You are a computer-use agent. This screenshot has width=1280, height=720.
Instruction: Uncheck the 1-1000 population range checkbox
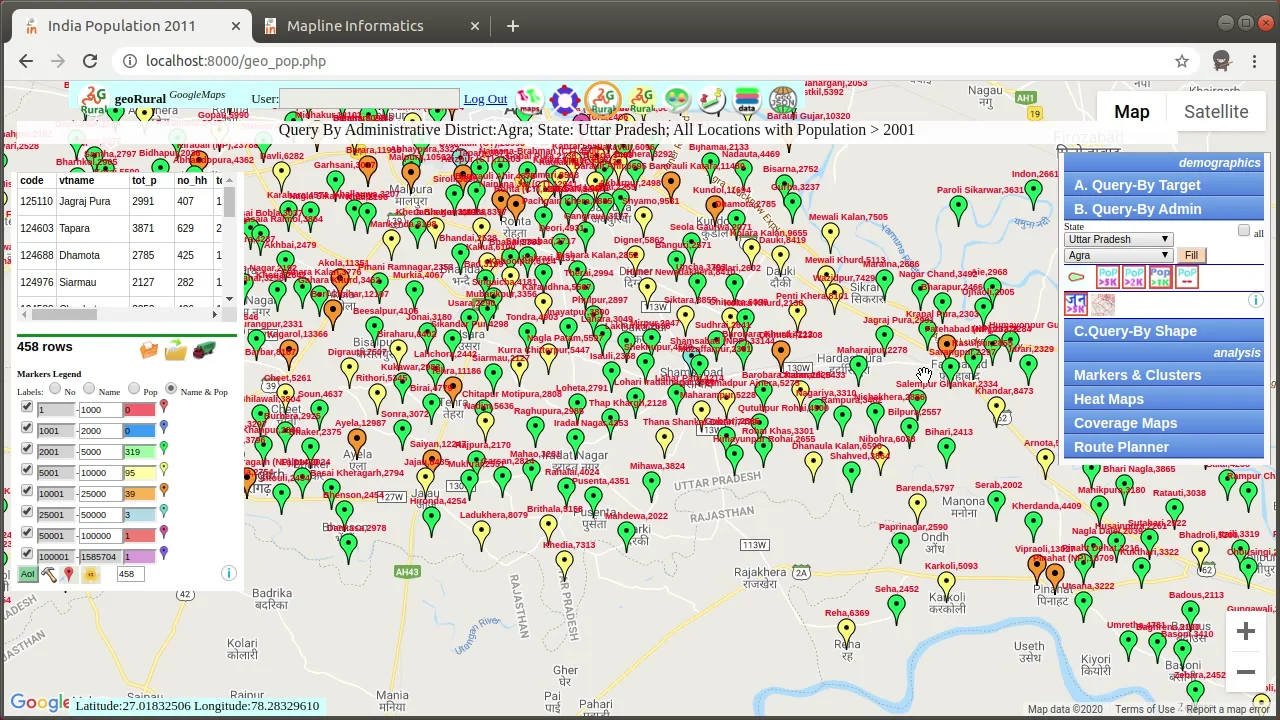pyautogui.click(x=27, y=408)
